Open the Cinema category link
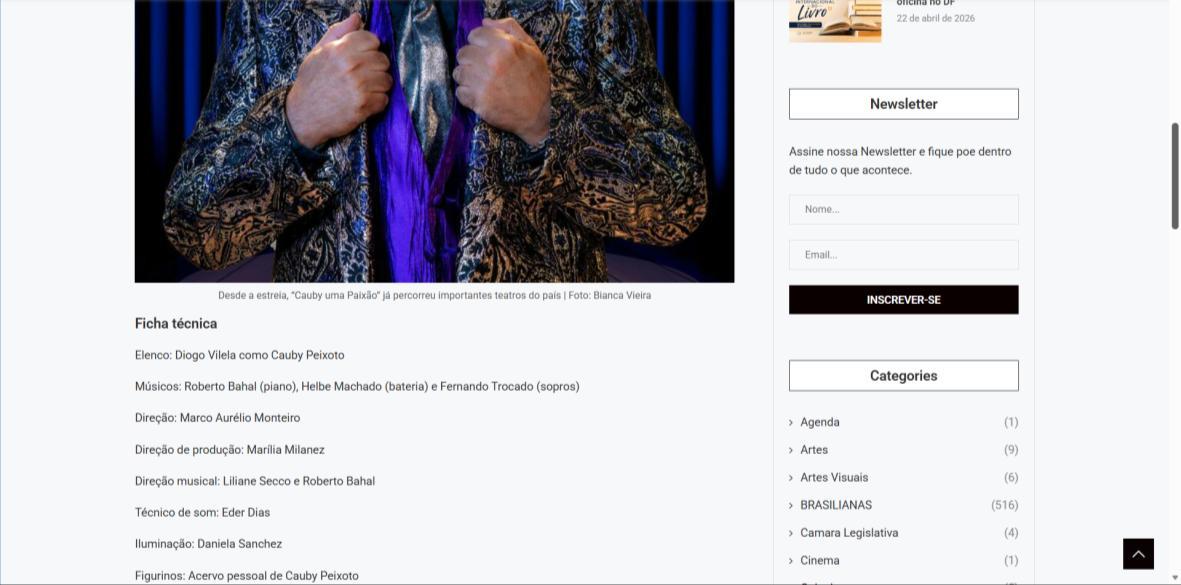Image resolution: width=1181 pixels, height=585 pixels. [x=819, y=560]
